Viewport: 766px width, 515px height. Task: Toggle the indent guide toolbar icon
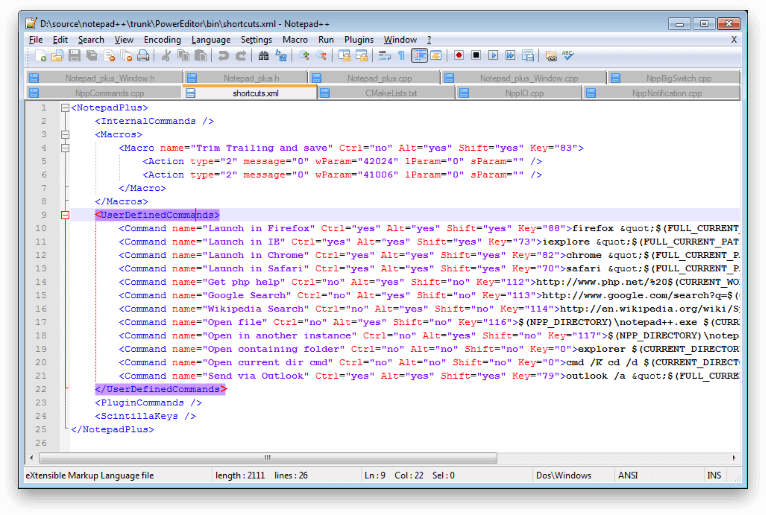419,56
